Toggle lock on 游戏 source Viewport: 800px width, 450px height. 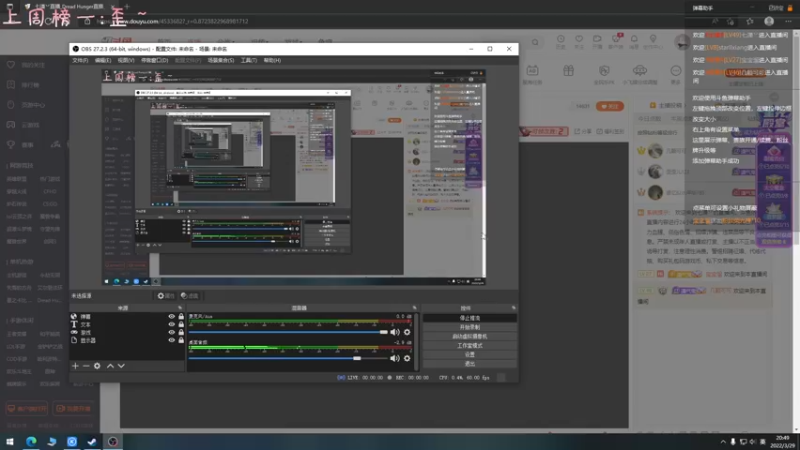[x=181, y=332]
